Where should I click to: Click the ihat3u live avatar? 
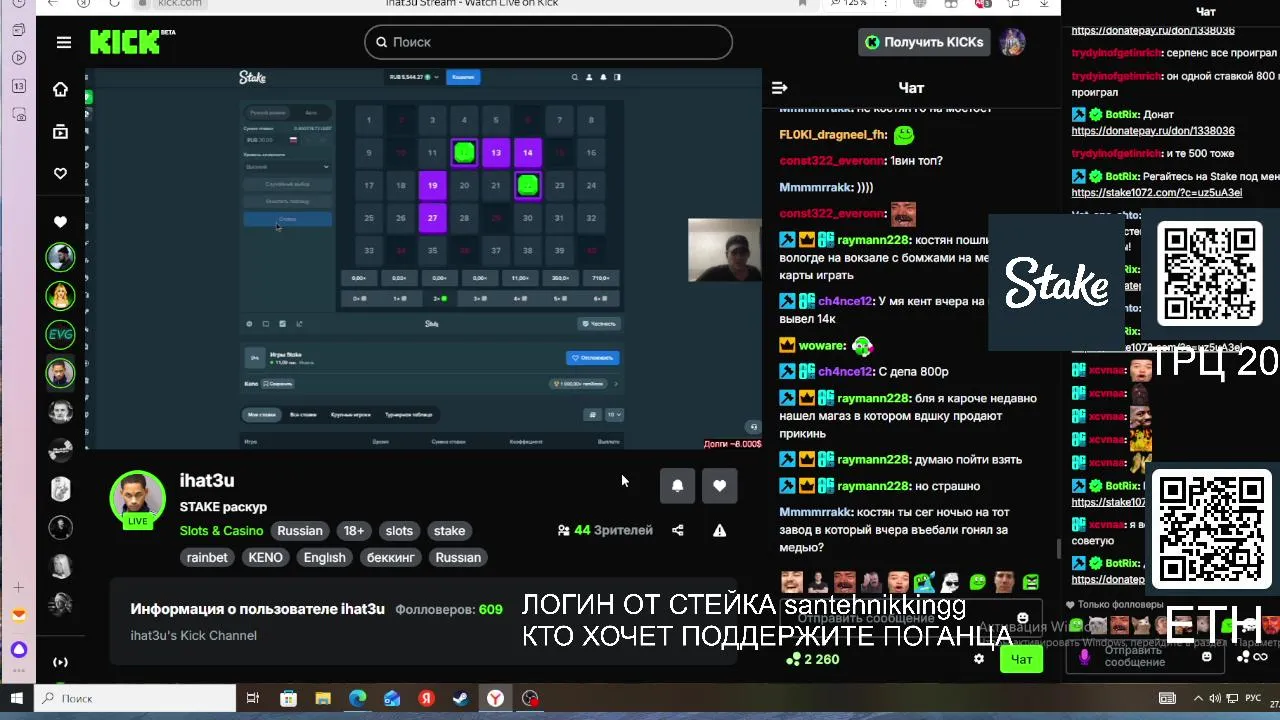[x=137, y=498]
